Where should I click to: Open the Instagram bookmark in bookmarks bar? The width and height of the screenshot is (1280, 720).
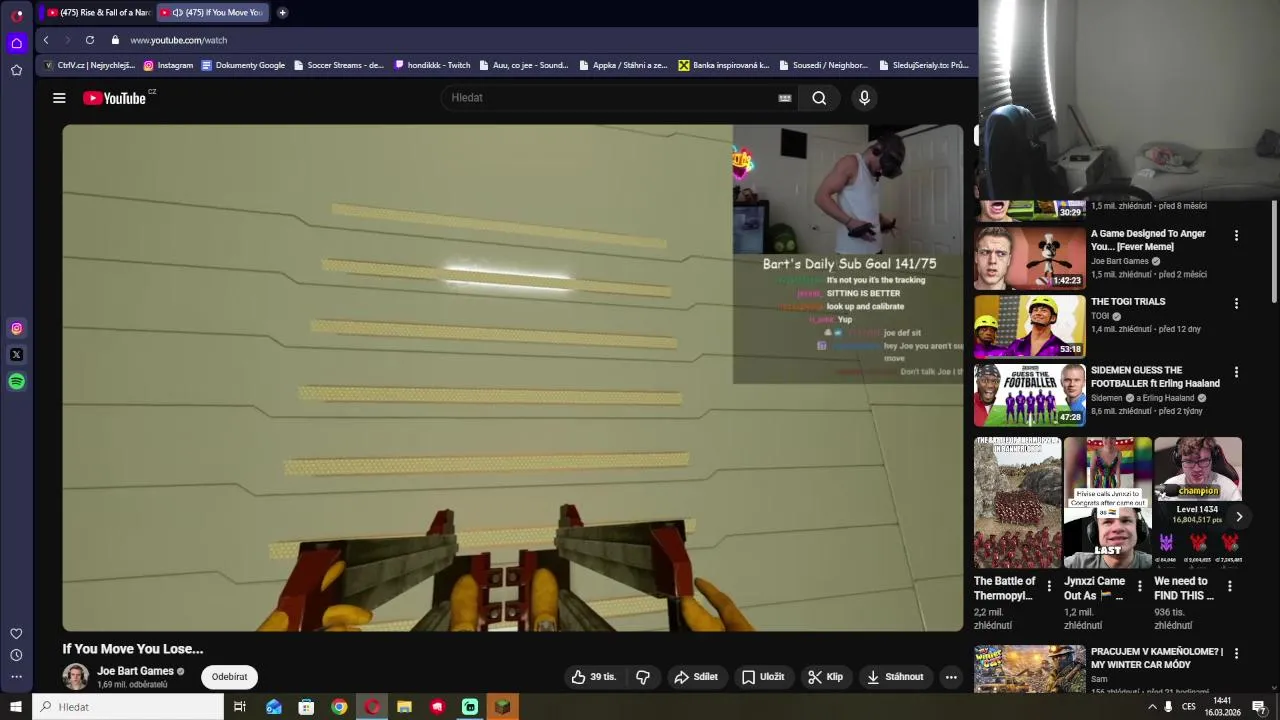[168, 65]
